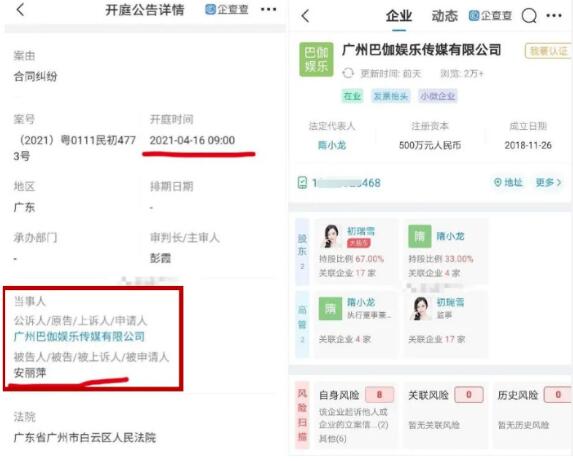Click the 暂无关联风险 text
The width and height of the screenshot is (573, 461).
[434, 425]
